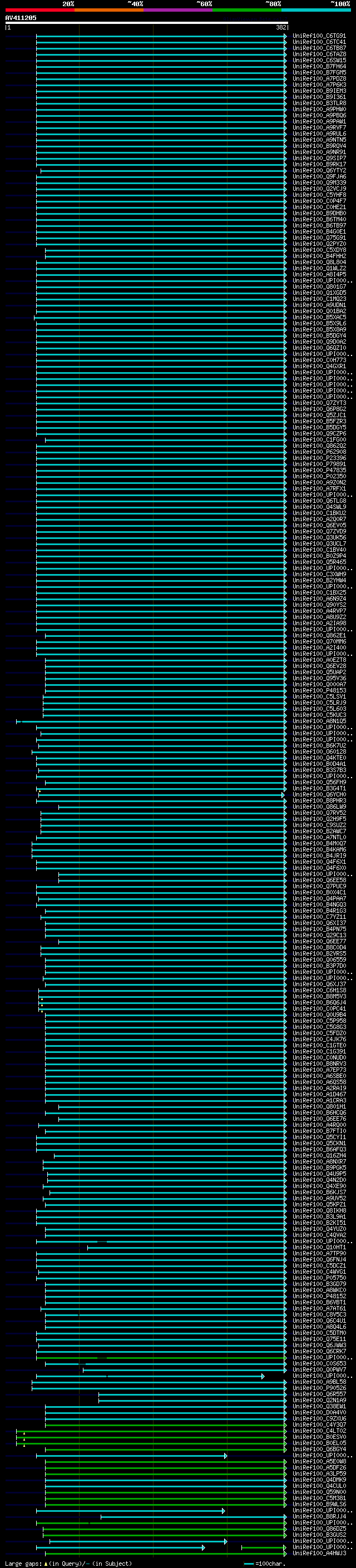Click the green ~80% identity legend bar

[x=247, y=10]
